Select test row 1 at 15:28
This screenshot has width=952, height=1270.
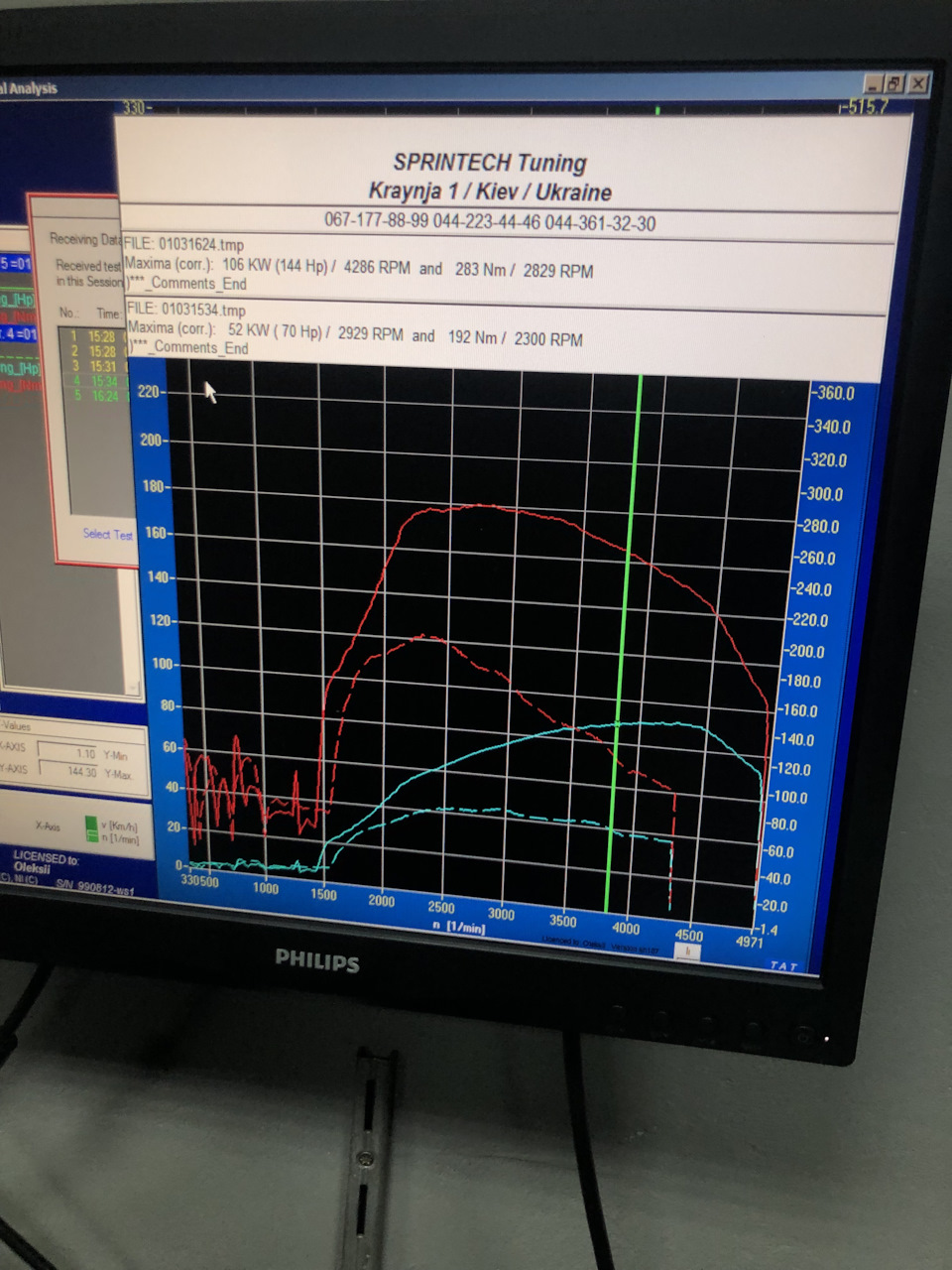pyautogui.click(x=95, y=336)
